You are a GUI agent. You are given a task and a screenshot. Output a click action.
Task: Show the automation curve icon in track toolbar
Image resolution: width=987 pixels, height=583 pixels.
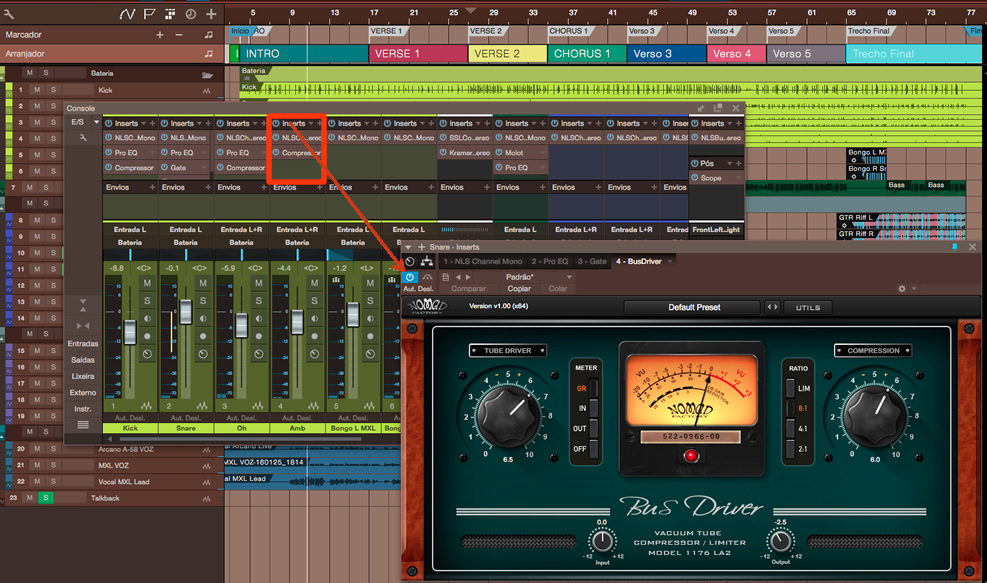(127, 13)
